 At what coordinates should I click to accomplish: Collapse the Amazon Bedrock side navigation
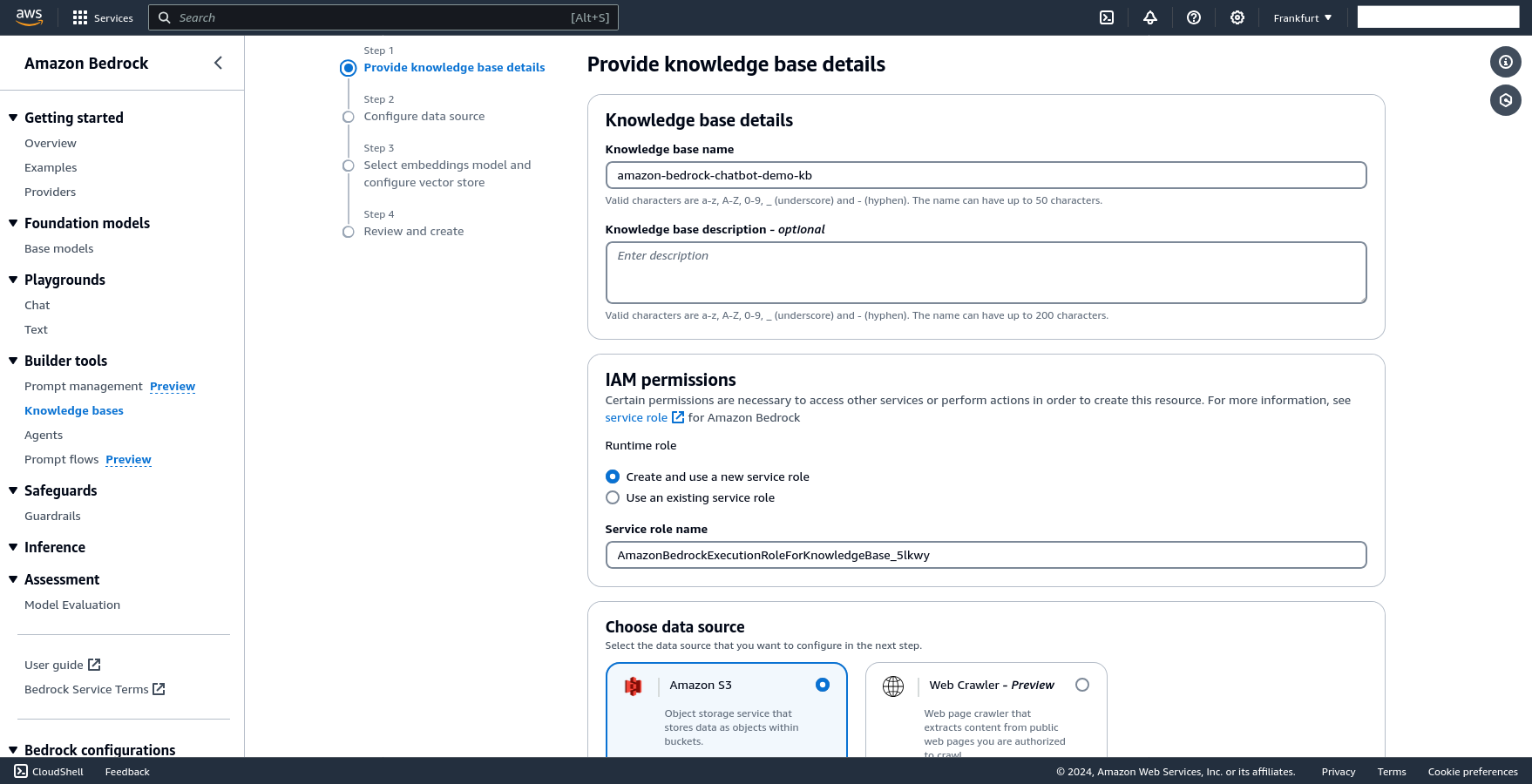click(218, 63)
